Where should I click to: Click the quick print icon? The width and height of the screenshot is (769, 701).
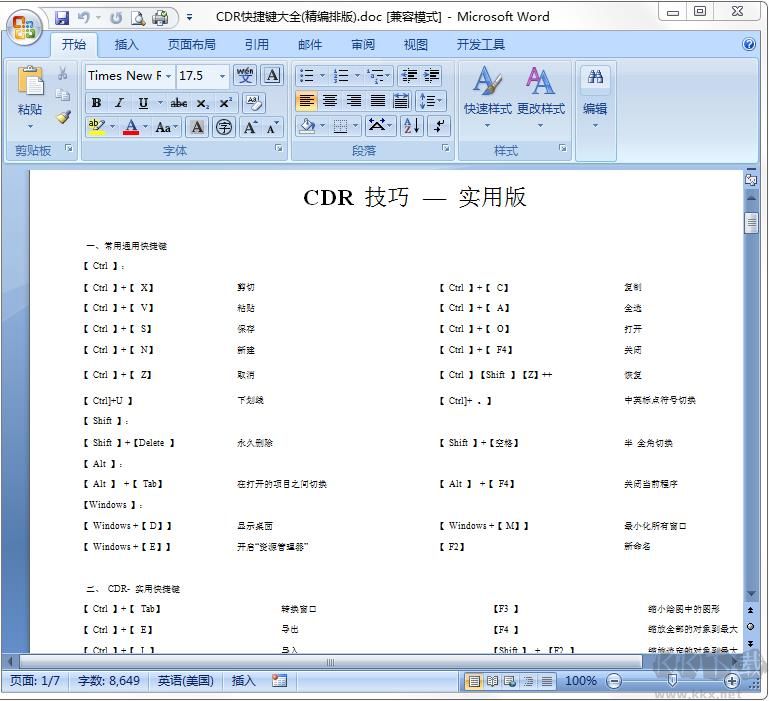(160, 18)
